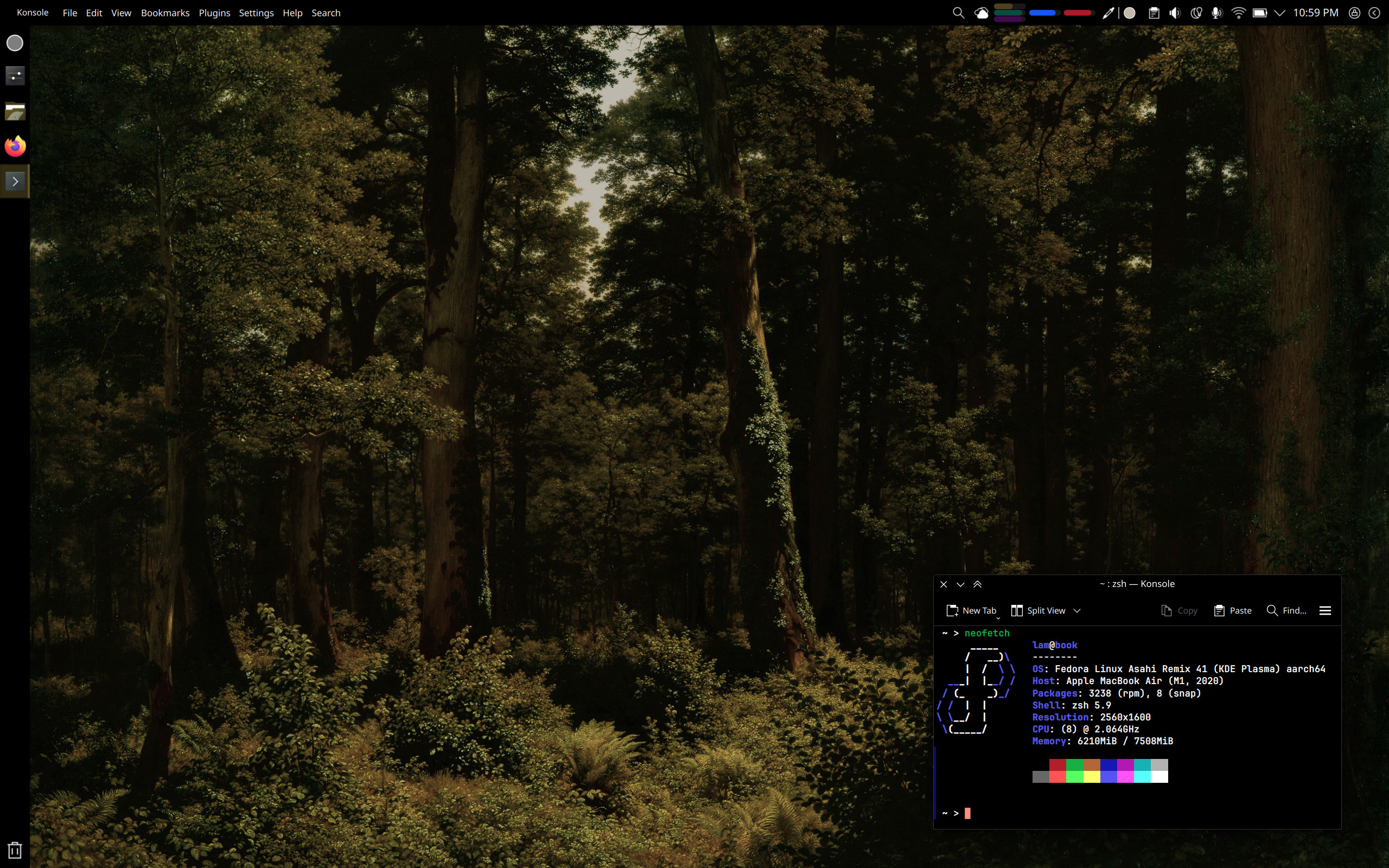Viewport: 1389px width, 868px height.
Task: Open the Trash at the dock bottom
Action: point(15,850)
